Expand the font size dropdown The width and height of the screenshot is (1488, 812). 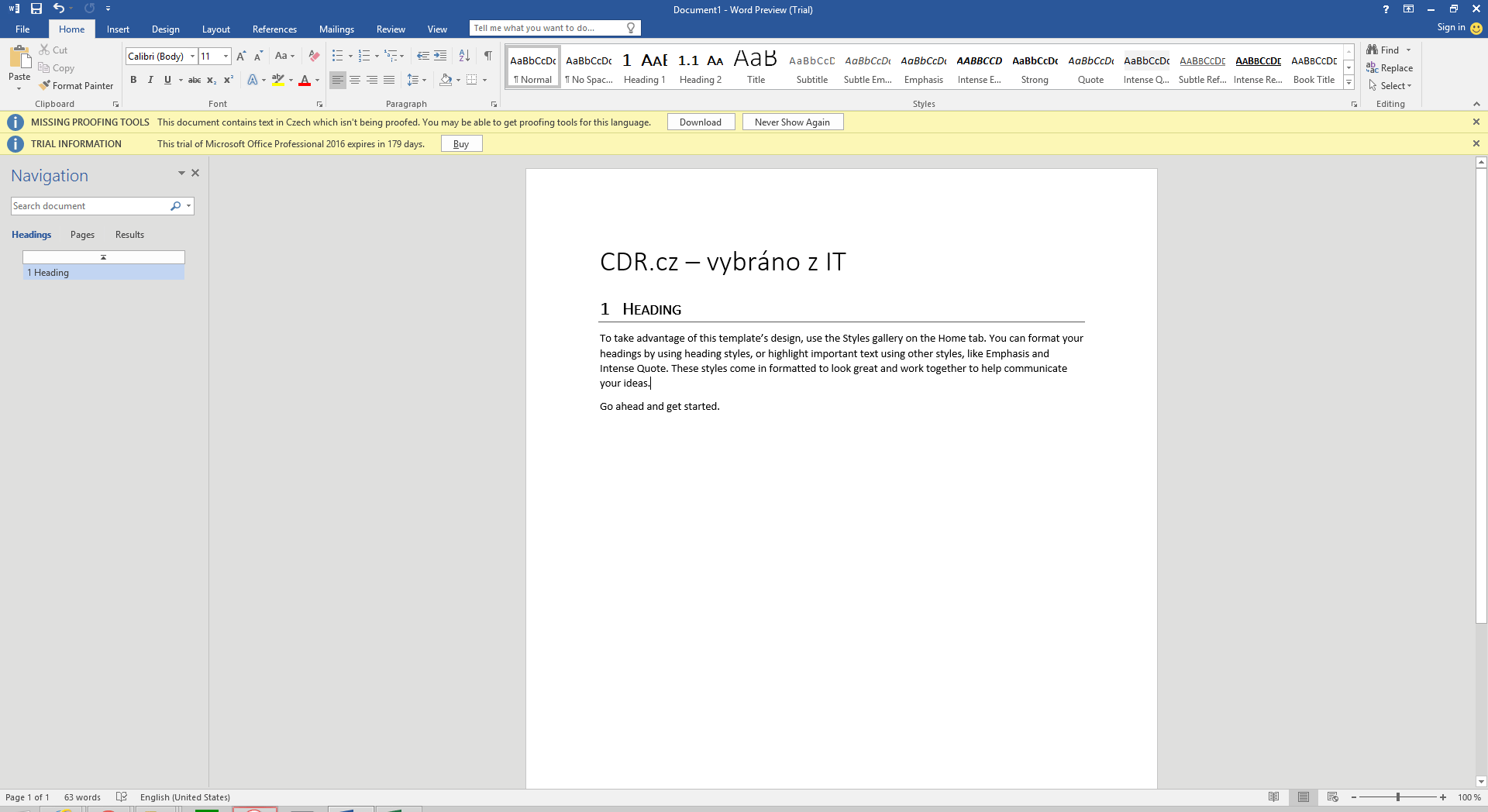coord(226,56)
